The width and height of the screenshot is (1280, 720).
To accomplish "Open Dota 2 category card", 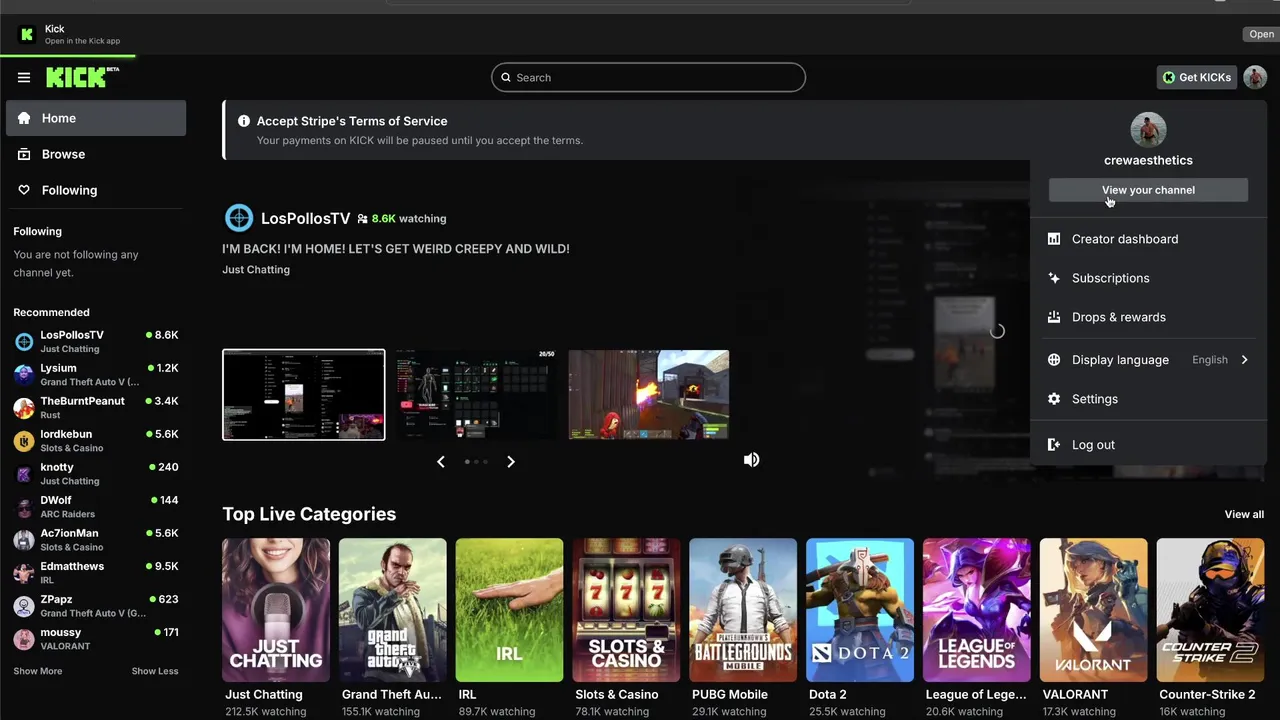I will coord(860,610).
